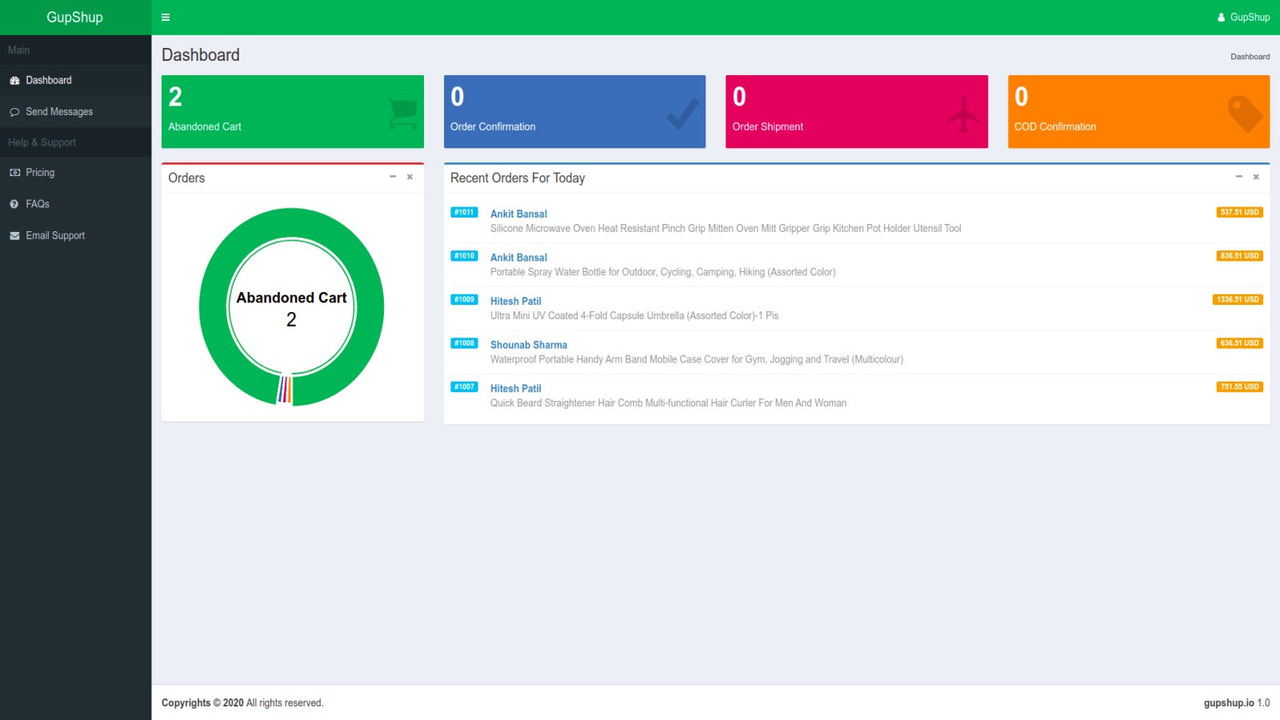Click the 537.51 USD price tag

tap(1239, 212)
